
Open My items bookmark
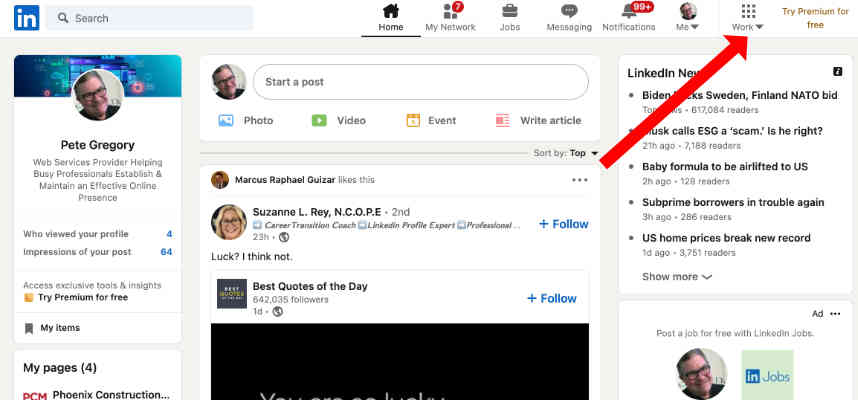(53, 328)
